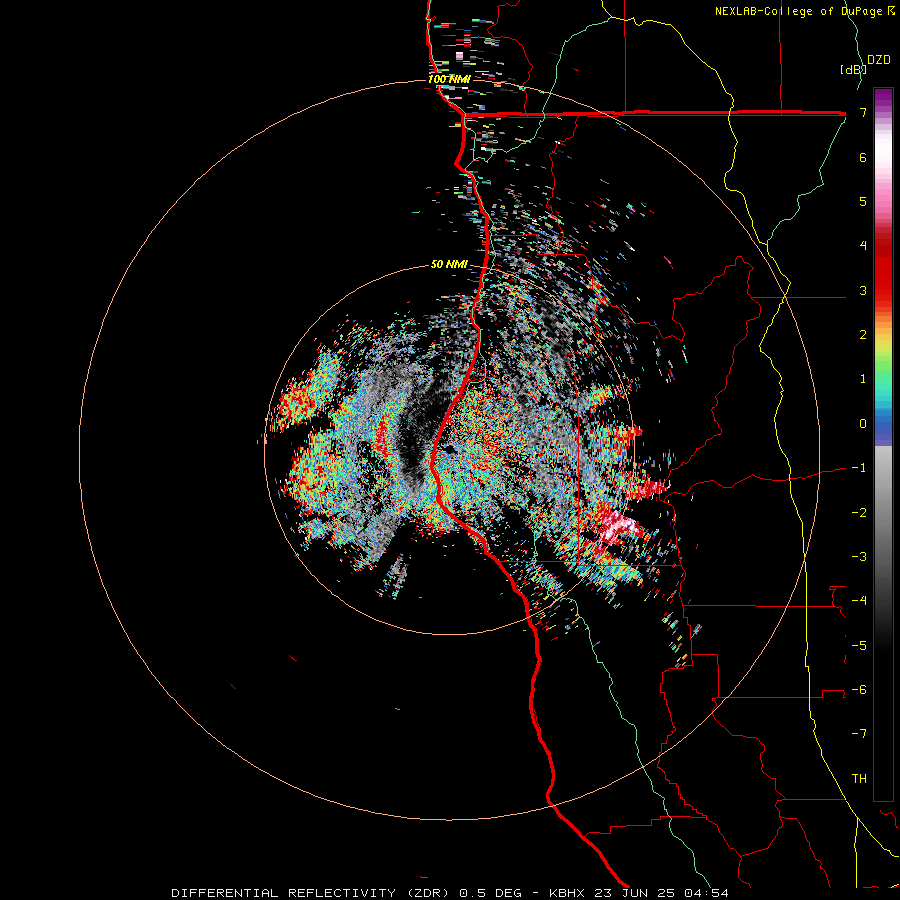Click the 3 dB legend value
Viewport: 900px width, 900px height.
coord(863,290)
